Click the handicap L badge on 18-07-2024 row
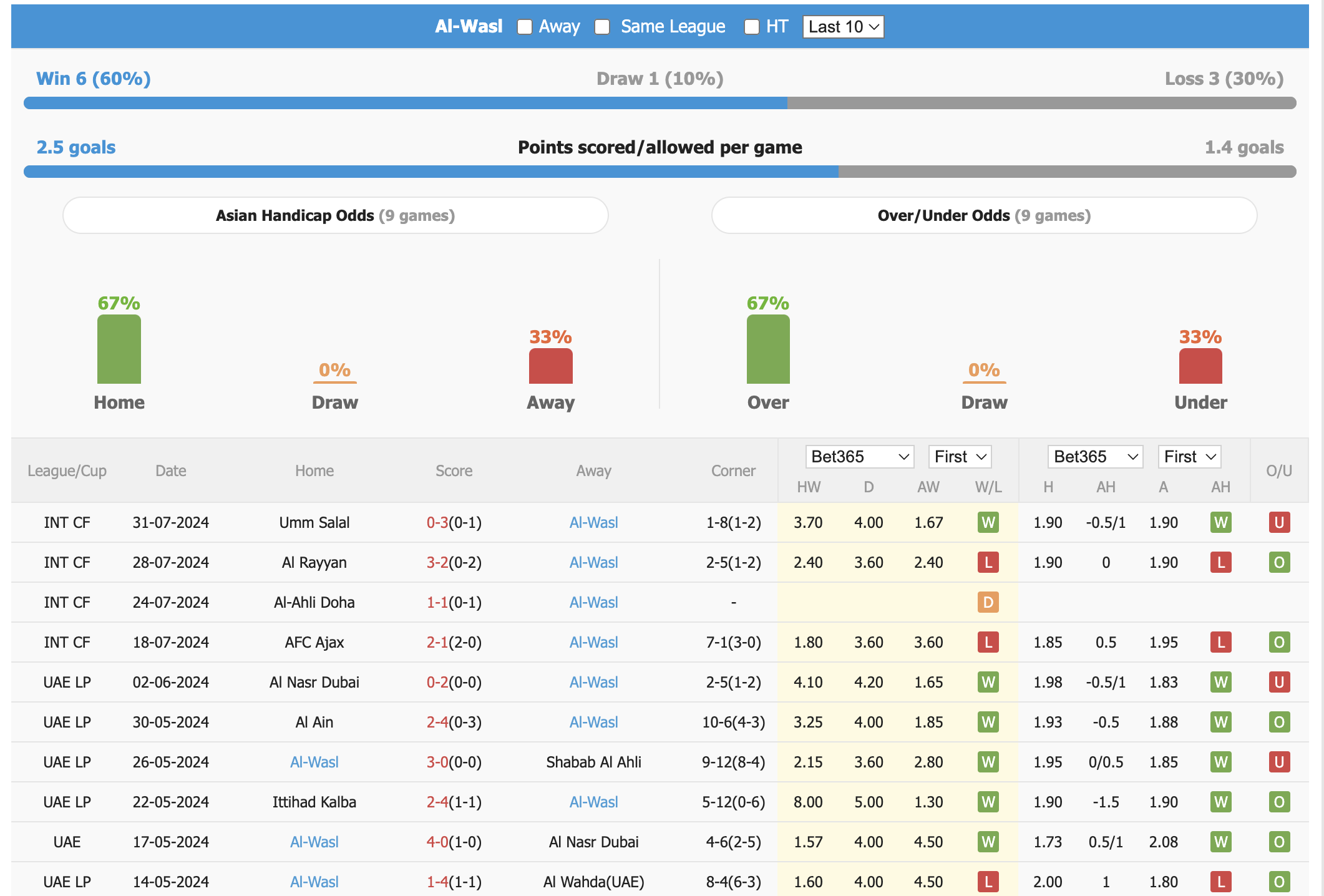Image resolution: width=1324 pixels, height=896 pixels. pyautogui.click(x=1221, y=642)
